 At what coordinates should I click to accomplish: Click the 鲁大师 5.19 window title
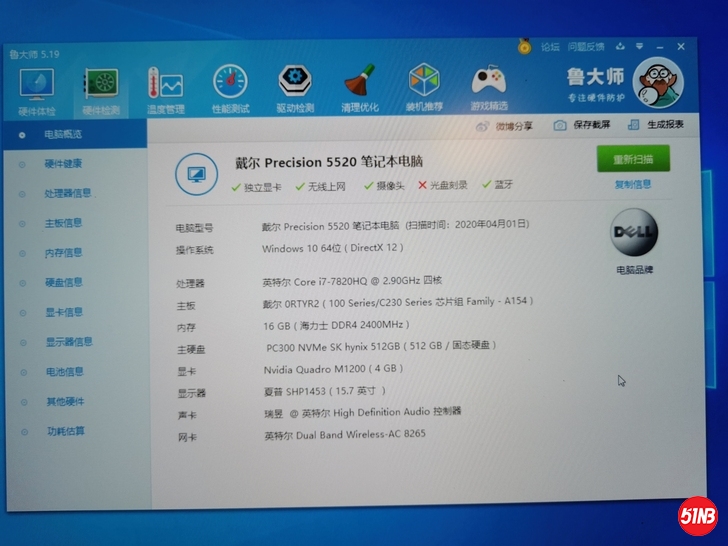click(x=34, y=54)
